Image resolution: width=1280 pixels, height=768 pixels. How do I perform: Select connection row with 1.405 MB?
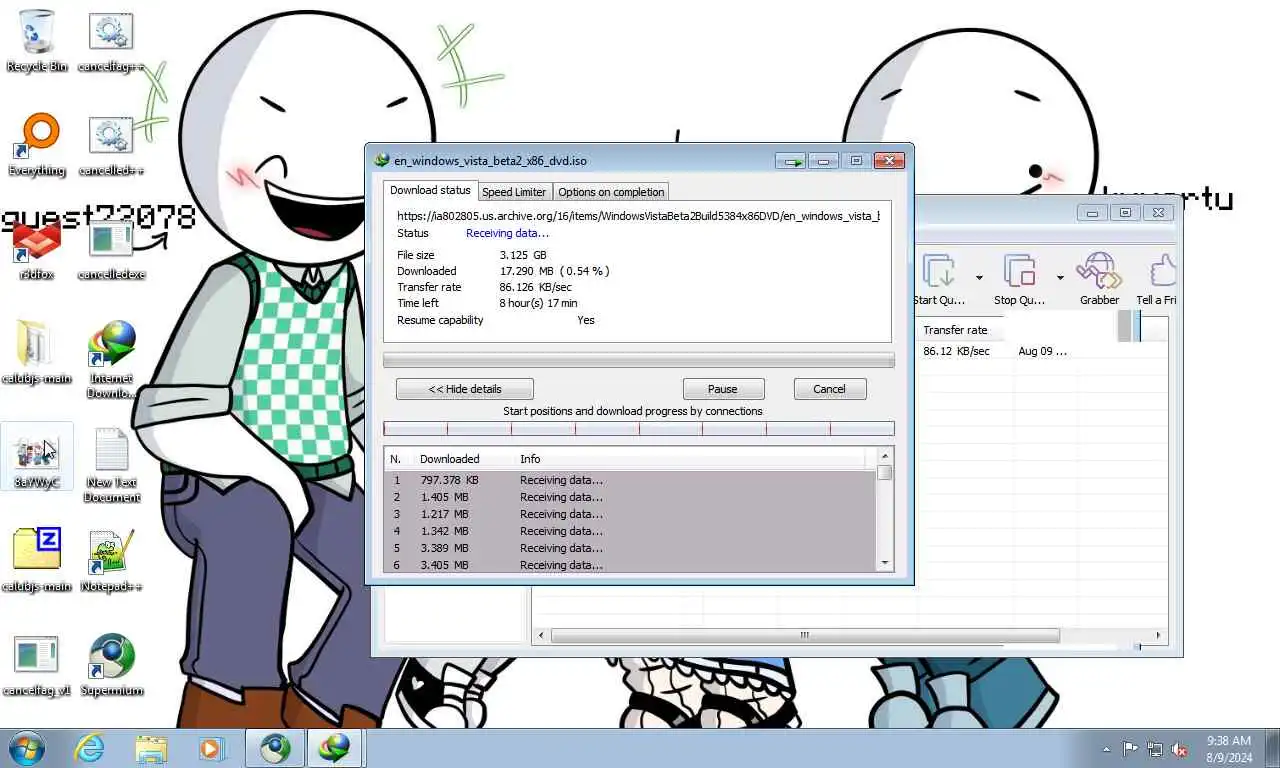(631, 497)
